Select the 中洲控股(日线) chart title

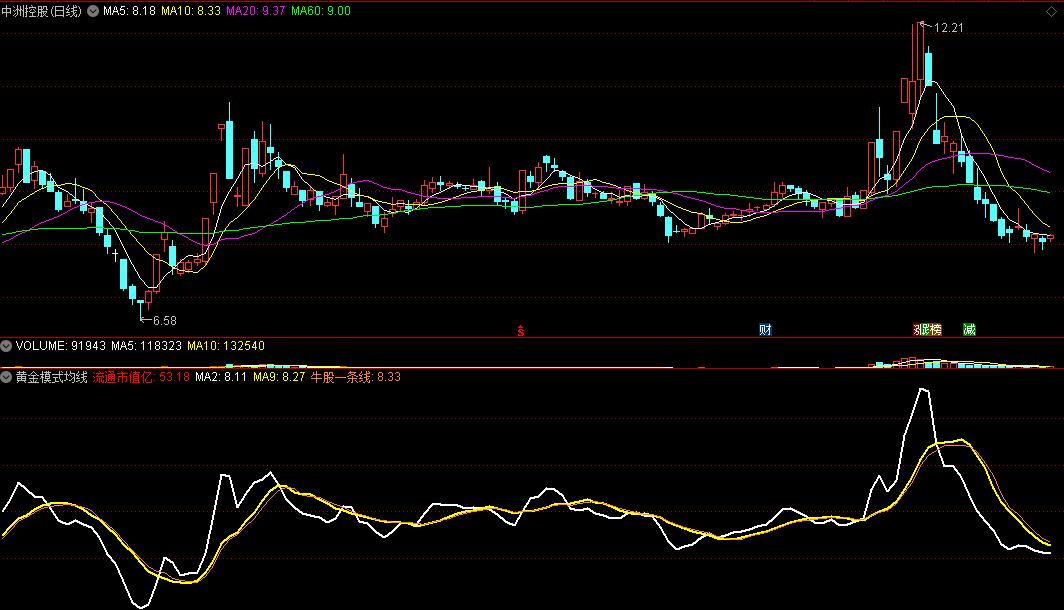pos(43,9)
